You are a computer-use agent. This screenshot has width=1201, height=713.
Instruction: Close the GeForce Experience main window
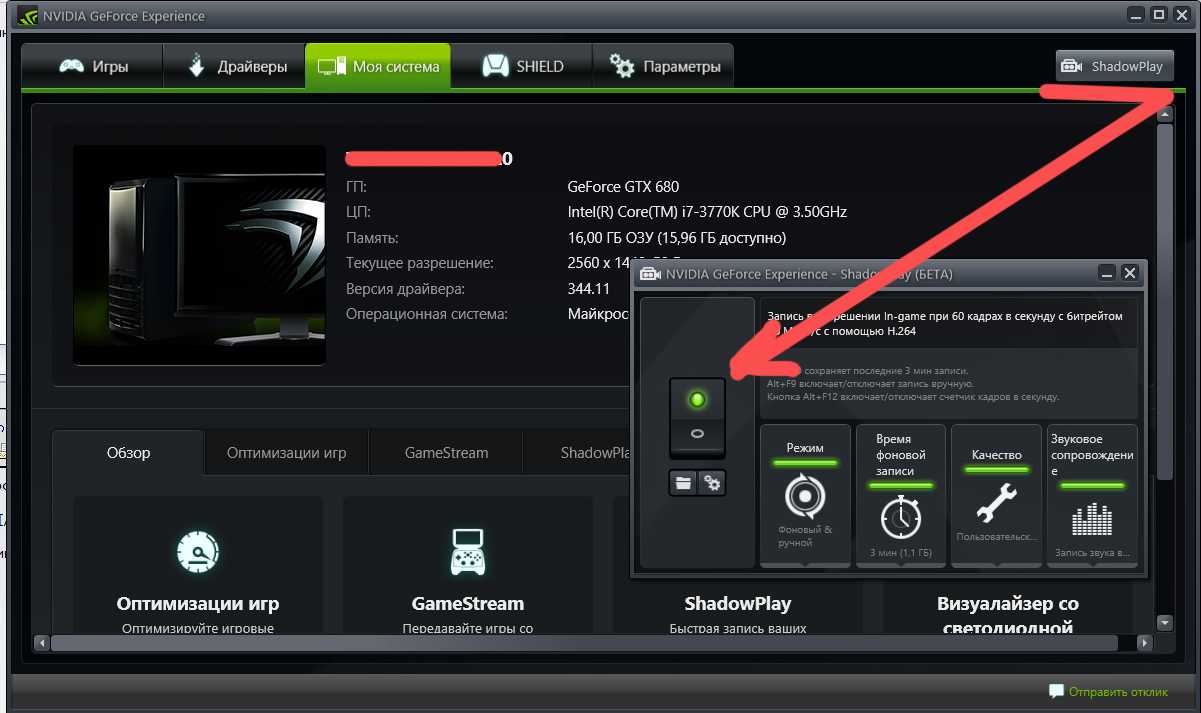coord(1180,14)
